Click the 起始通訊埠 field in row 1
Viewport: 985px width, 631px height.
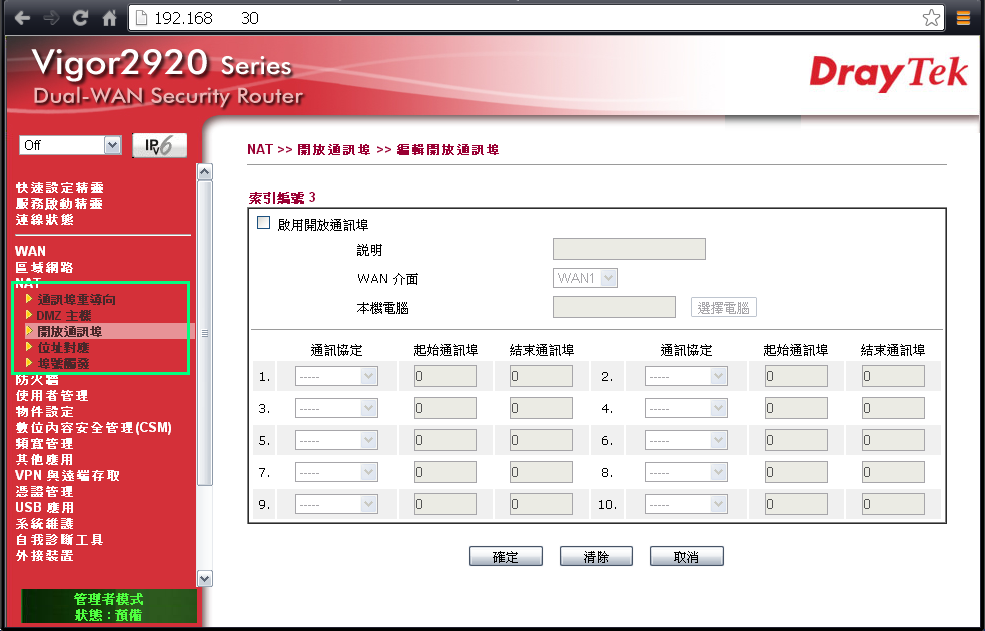click(x=445, y=376)
